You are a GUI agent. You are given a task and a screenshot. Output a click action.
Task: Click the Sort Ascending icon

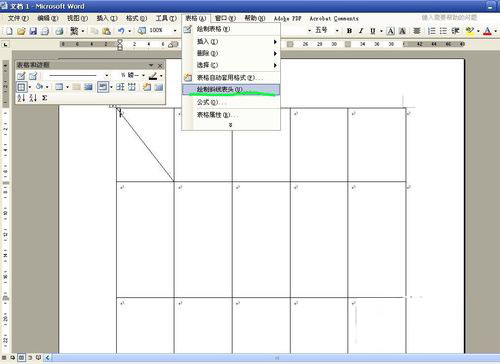coord(21,98)
